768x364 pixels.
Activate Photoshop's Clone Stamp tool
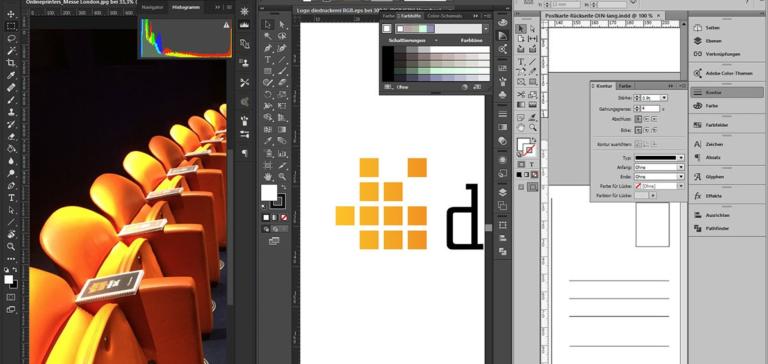tap(11, 112)
